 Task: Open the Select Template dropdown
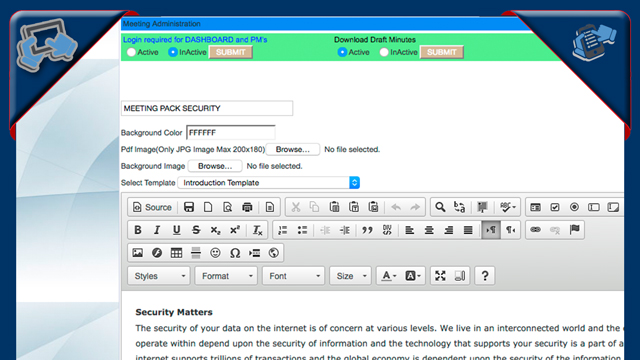(269, 182)
